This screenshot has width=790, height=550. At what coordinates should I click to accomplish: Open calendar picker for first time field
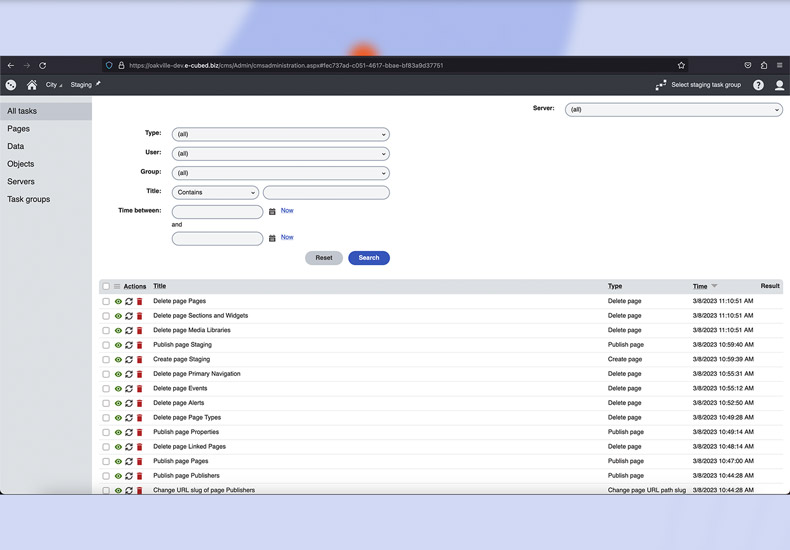click(x=272, y=212)
